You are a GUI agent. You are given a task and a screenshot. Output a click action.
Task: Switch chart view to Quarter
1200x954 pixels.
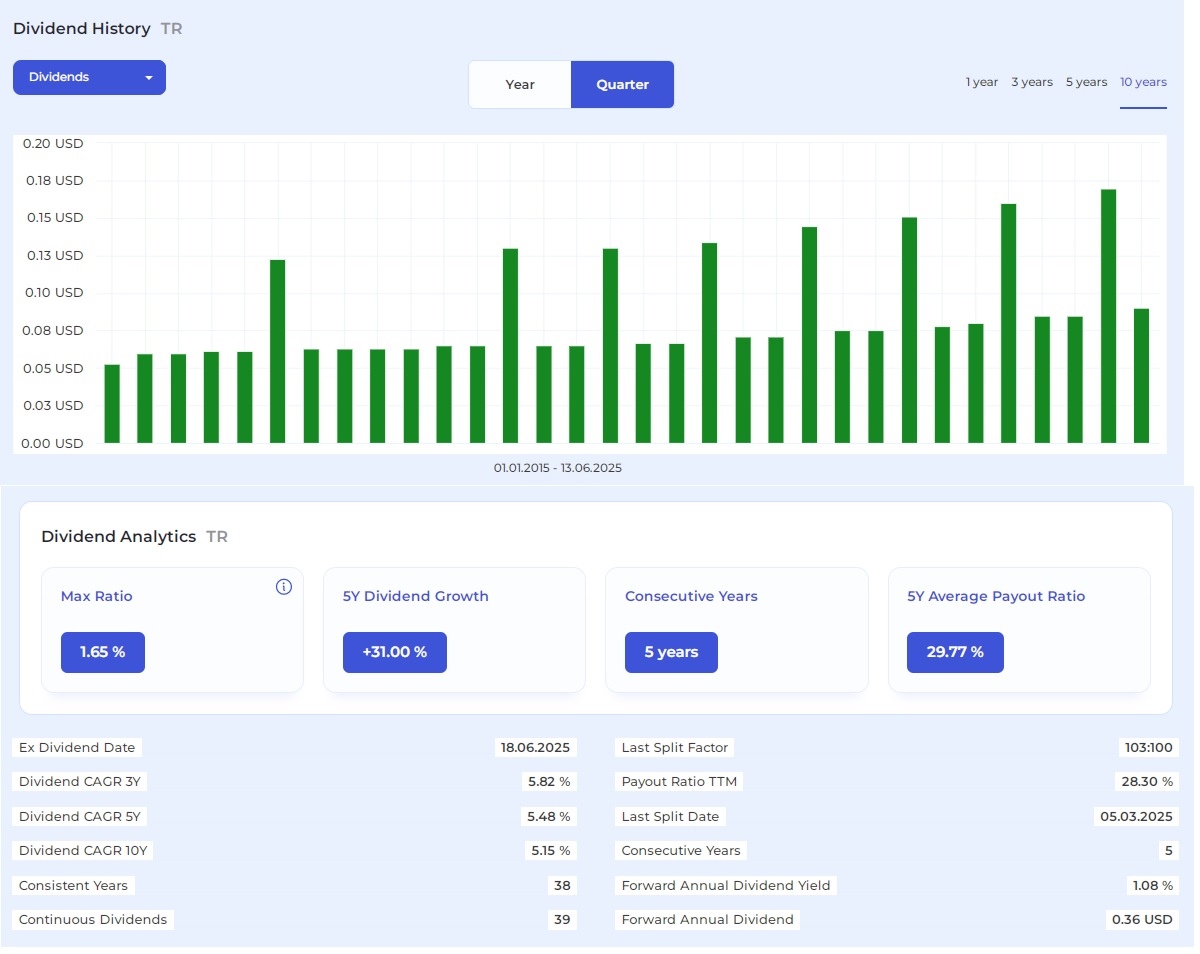click(x=623, y=85)
